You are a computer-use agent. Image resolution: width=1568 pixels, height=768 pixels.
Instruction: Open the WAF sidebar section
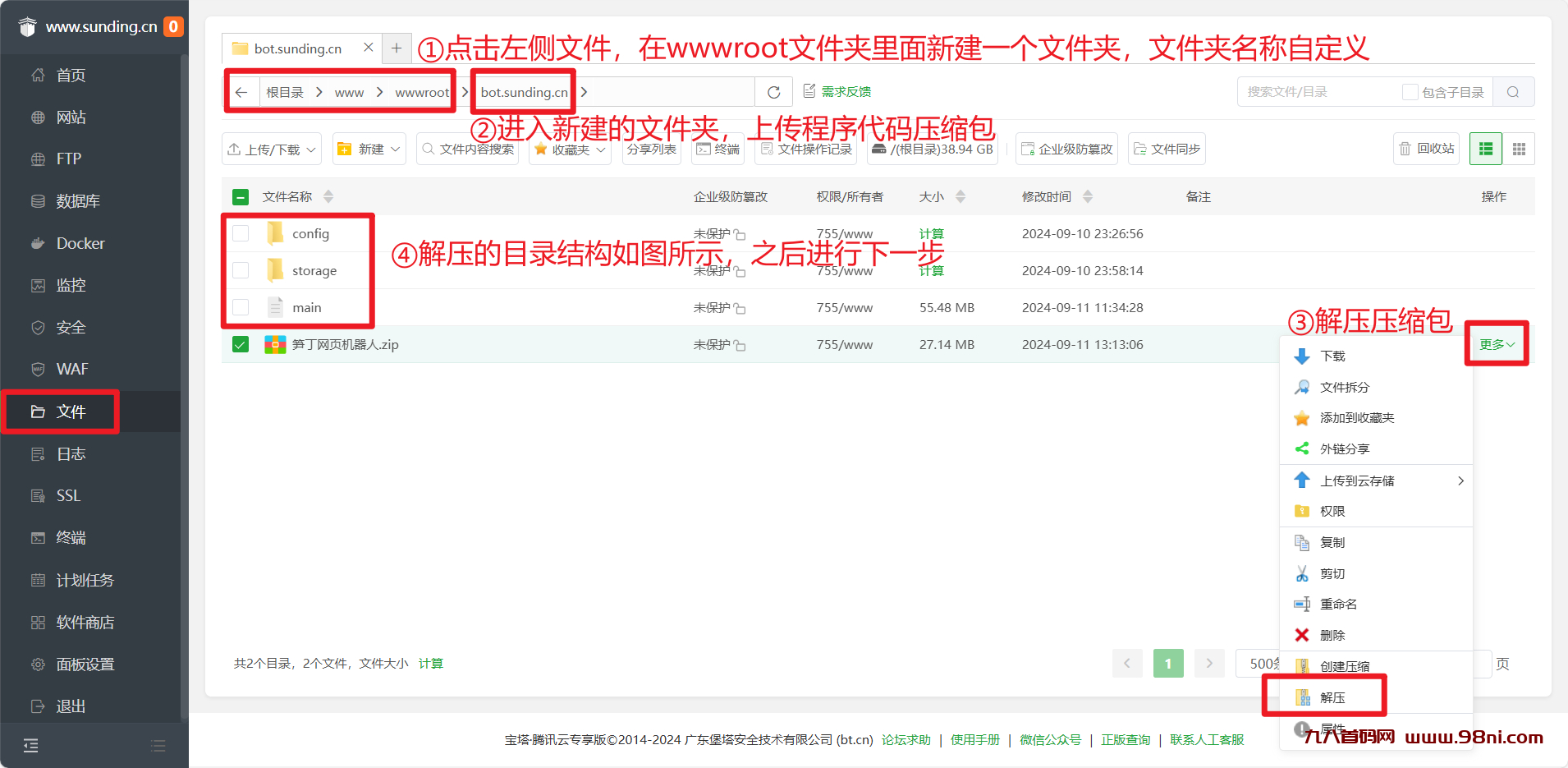[72, 369]
